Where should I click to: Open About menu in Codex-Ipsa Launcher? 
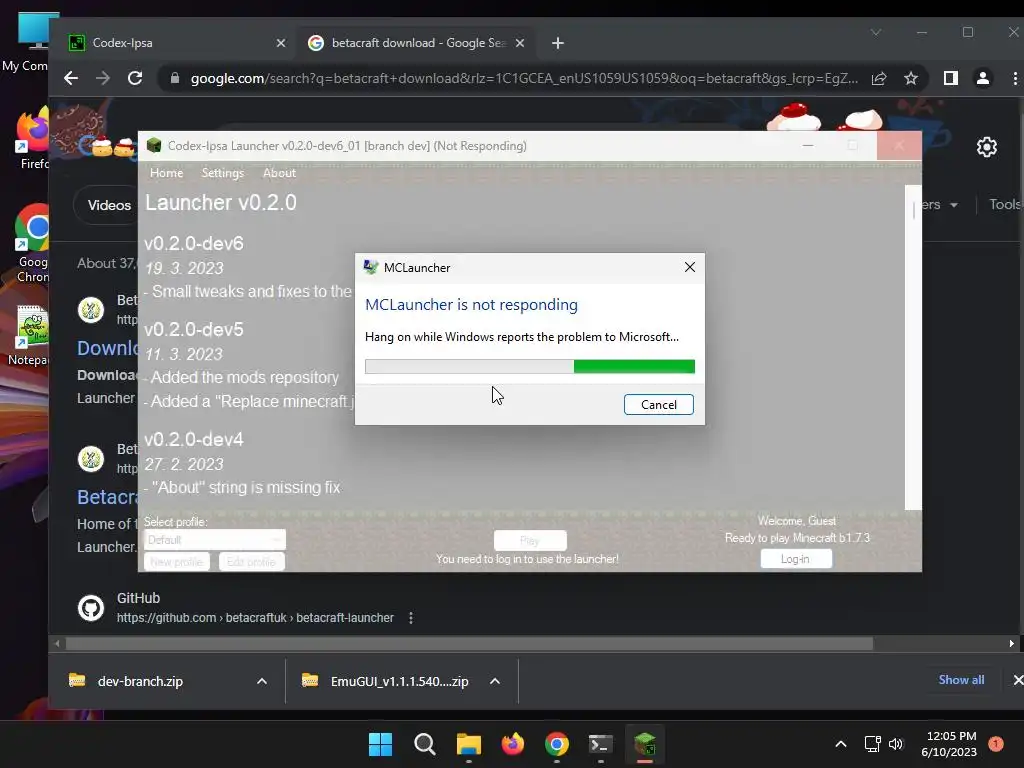(279, 173)
